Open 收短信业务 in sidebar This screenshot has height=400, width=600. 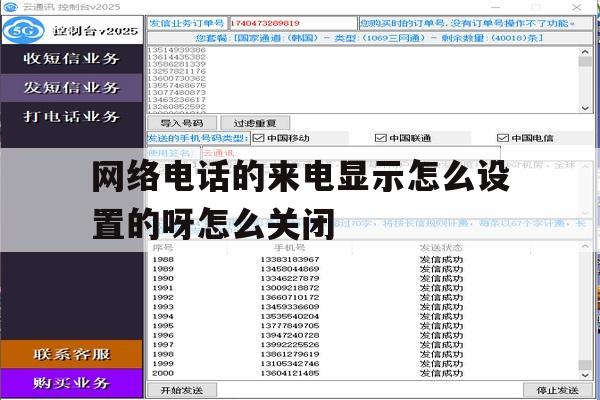(x=72, y=59)
